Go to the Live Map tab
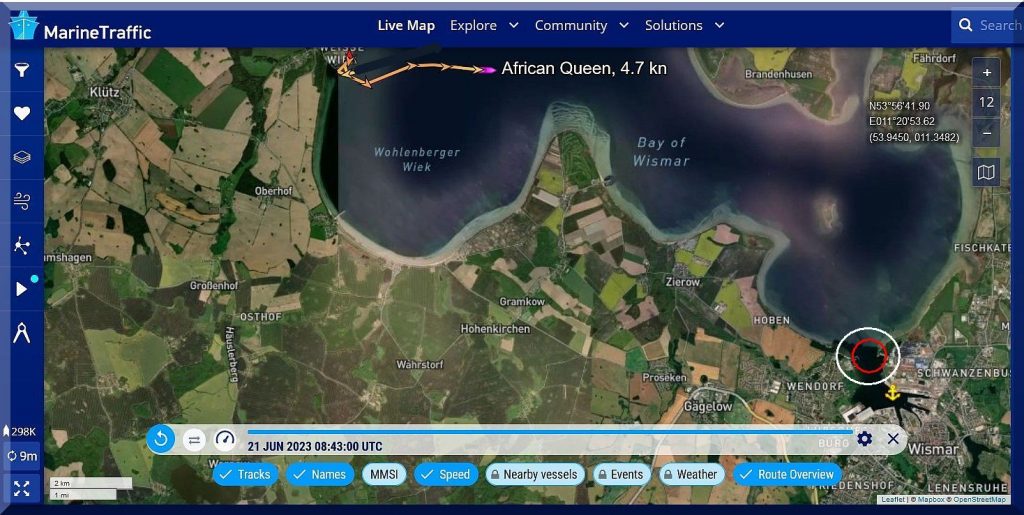The height and width of the screenshot is (515, 1024). tap(406, 25)
